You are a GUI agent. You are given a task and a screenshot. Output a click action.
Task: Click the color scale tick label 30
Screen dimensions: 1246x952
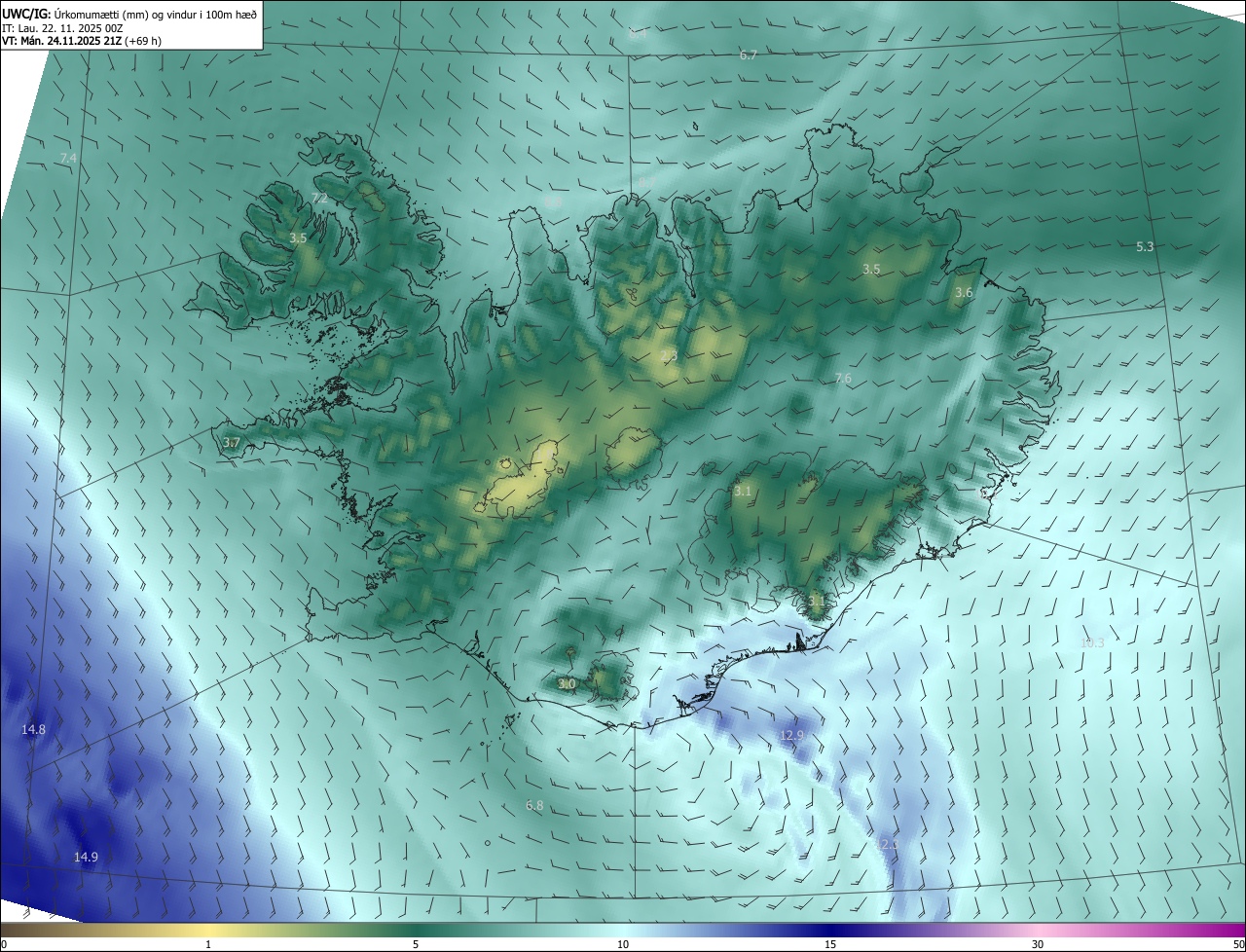point(1038,944)
